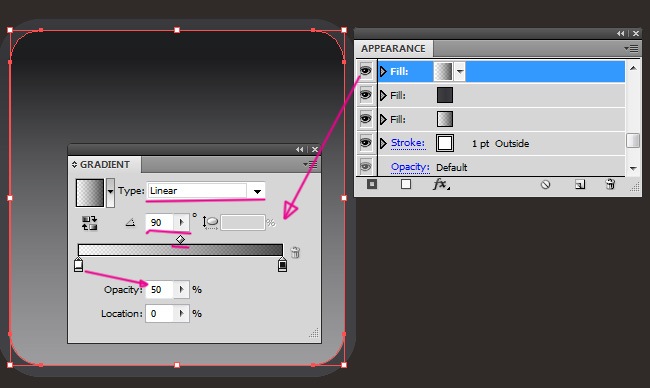Expand the third gradient Fill attribute
This screenshot has width=650, height=388.
(383, 120)
